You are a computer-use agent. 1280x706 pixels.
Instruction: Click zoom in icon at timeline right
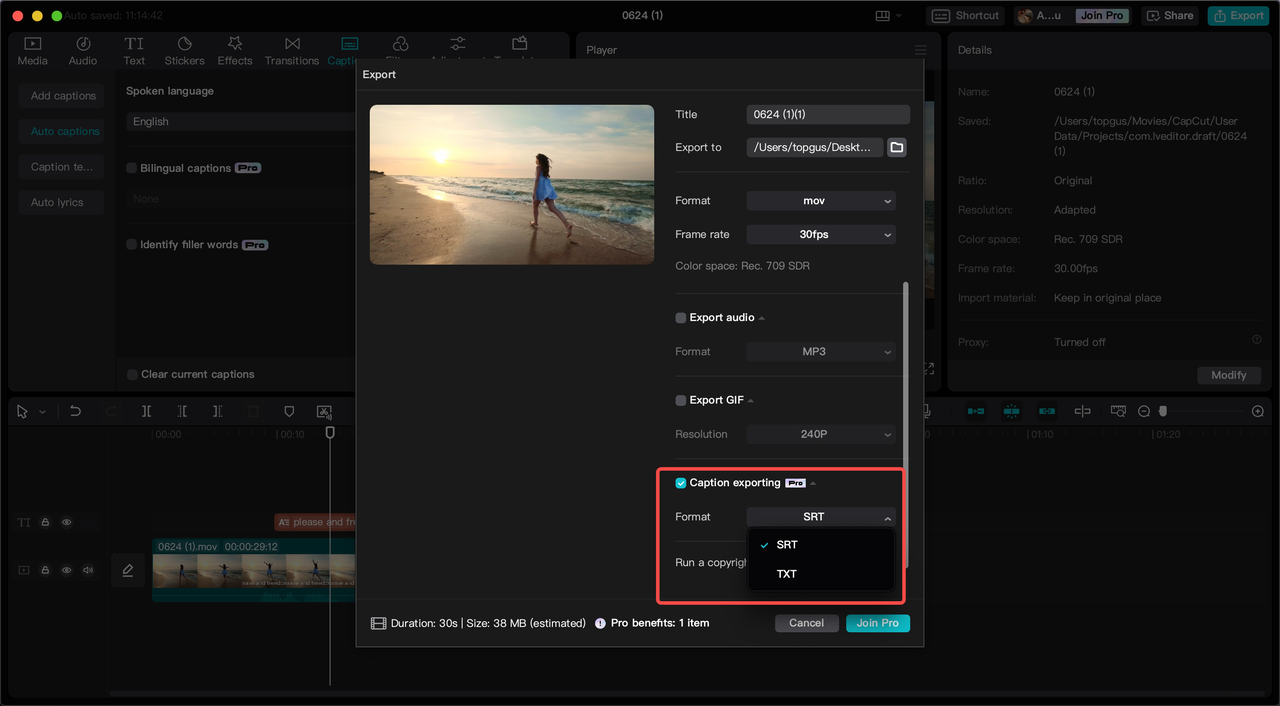[x=1258, y=411]
